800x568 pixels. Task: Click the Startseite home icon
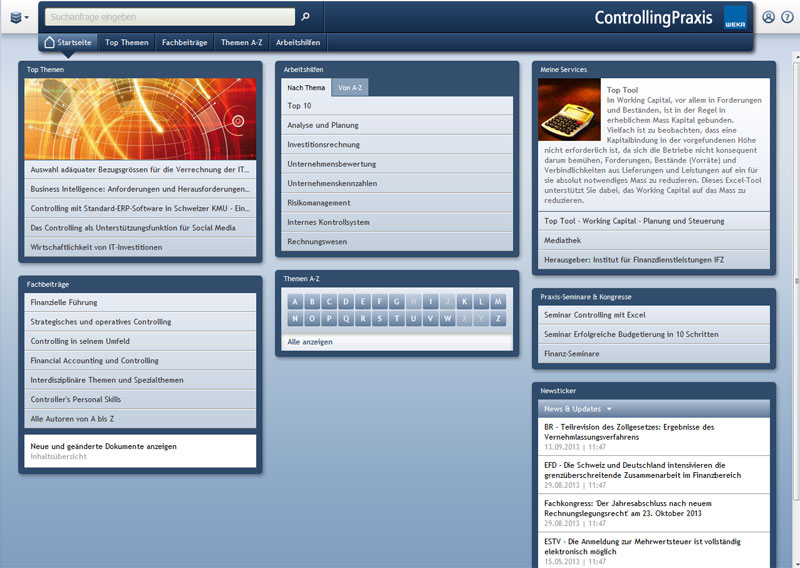click(x=49, y=42)
